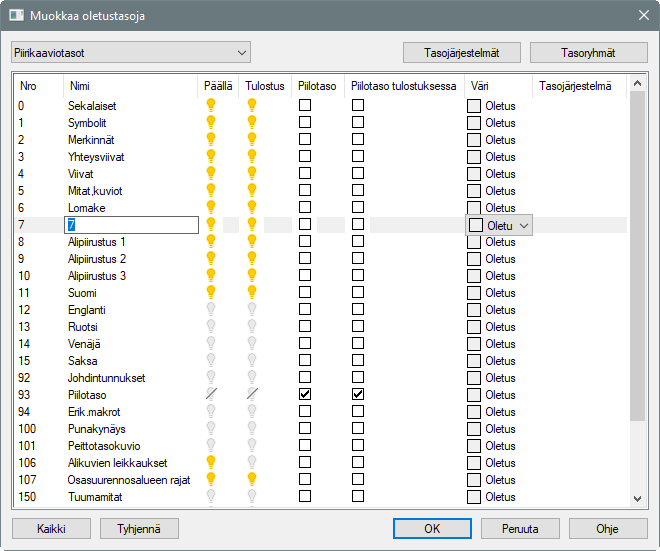660x551 pixels.
Task: Click scrollbar down arrow in layer list
Action: pyautogui.click(x=637, y=498)
